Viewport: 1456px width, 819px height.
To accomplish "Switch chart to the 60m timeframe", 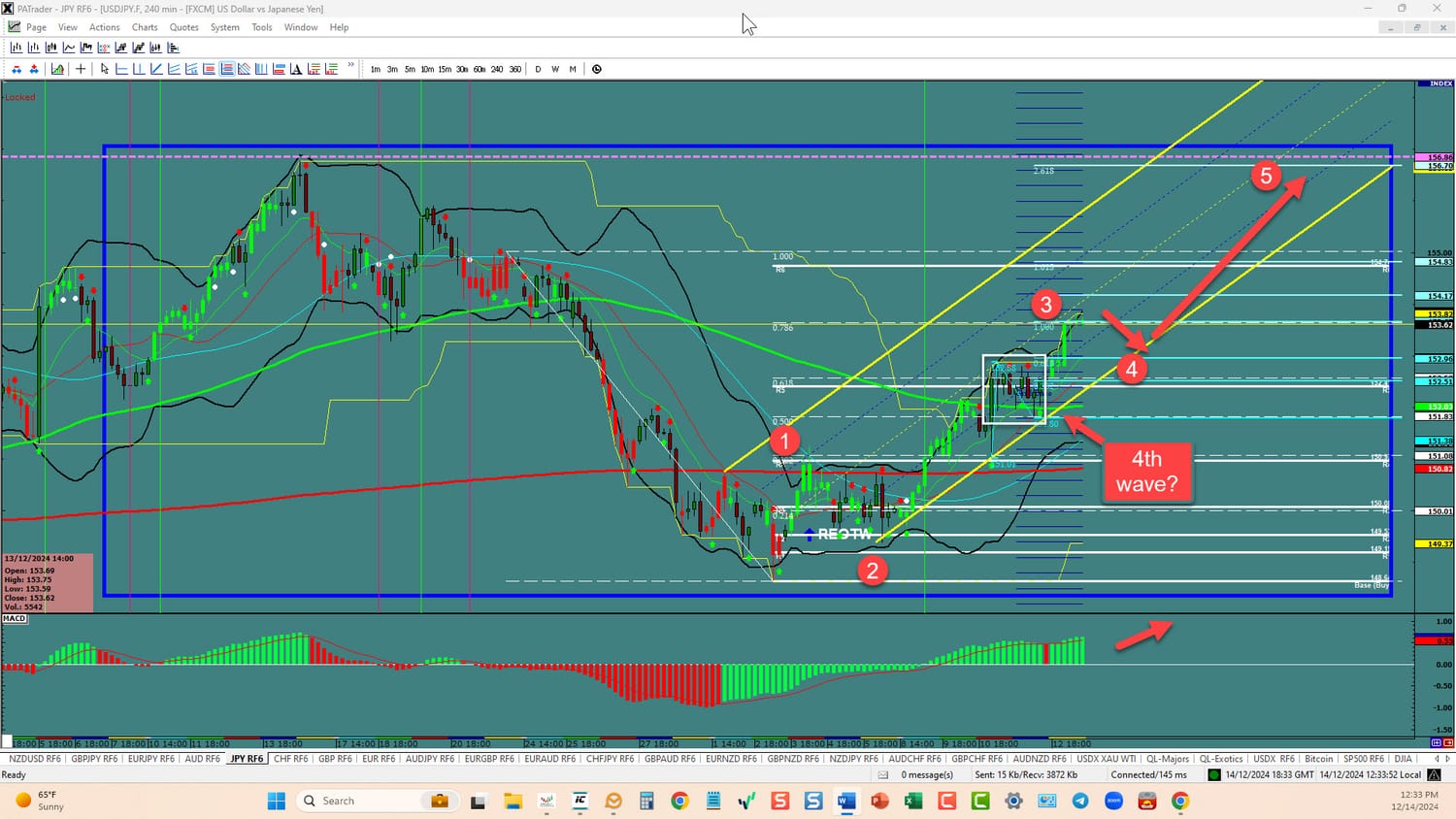I will click(480, 69).
